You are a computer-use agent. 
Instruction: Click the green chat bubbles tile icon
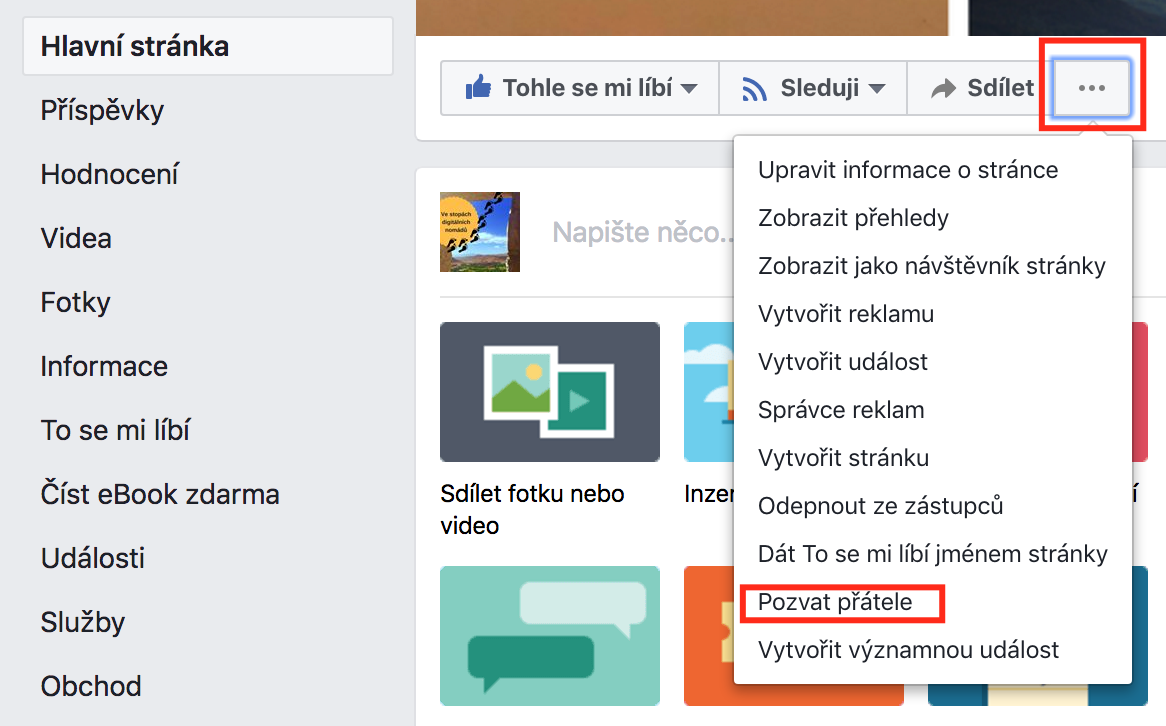(549, 636)
